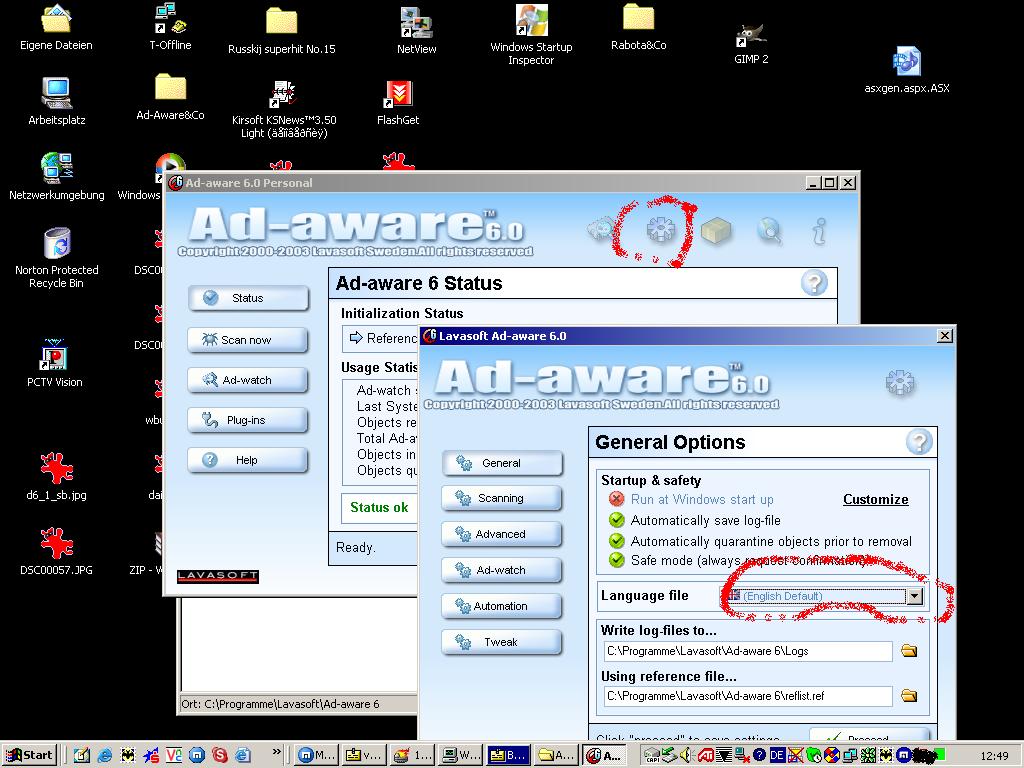
Task: Click the Status button in main window
Action: (x=248, y=298)
